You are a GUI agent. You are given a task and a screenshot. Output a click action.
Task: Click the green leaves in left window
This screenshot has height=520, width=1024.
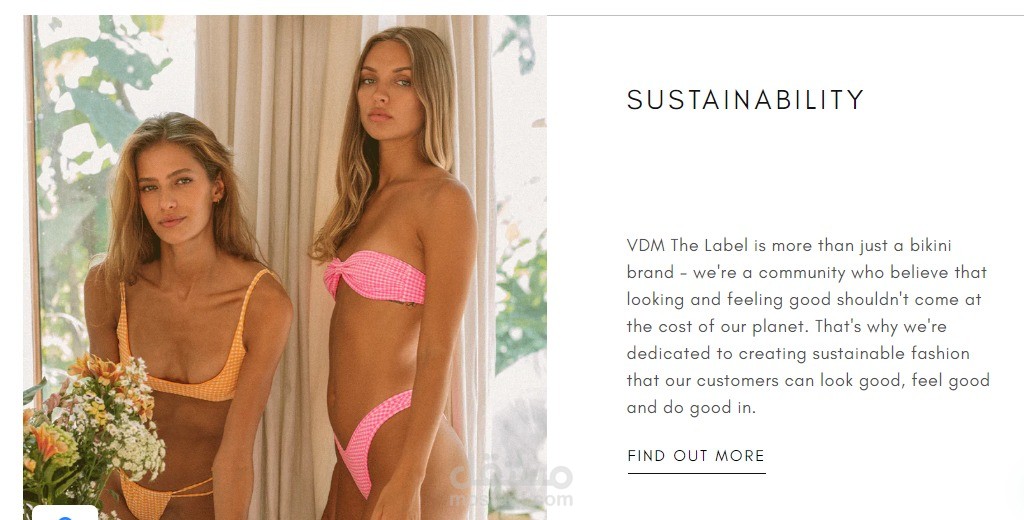pos(98,98)
